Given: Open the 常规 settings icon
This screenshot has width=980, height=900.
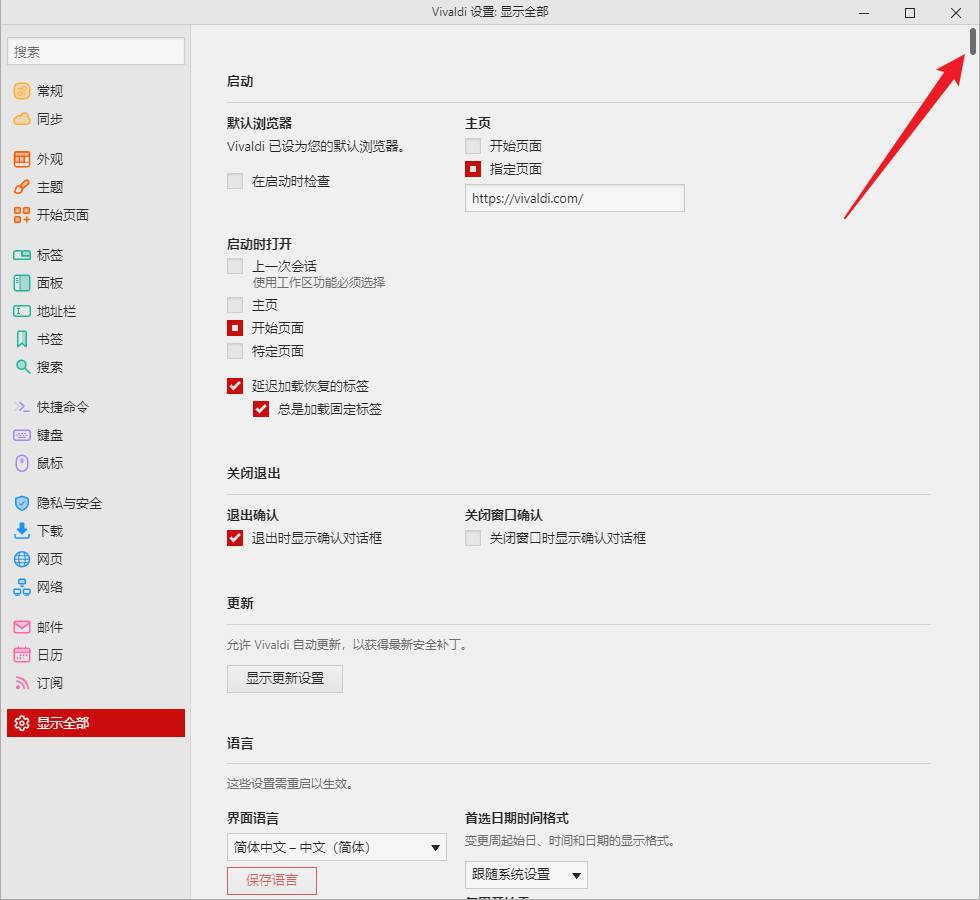Looking at the screenshot, I should 22,91.
